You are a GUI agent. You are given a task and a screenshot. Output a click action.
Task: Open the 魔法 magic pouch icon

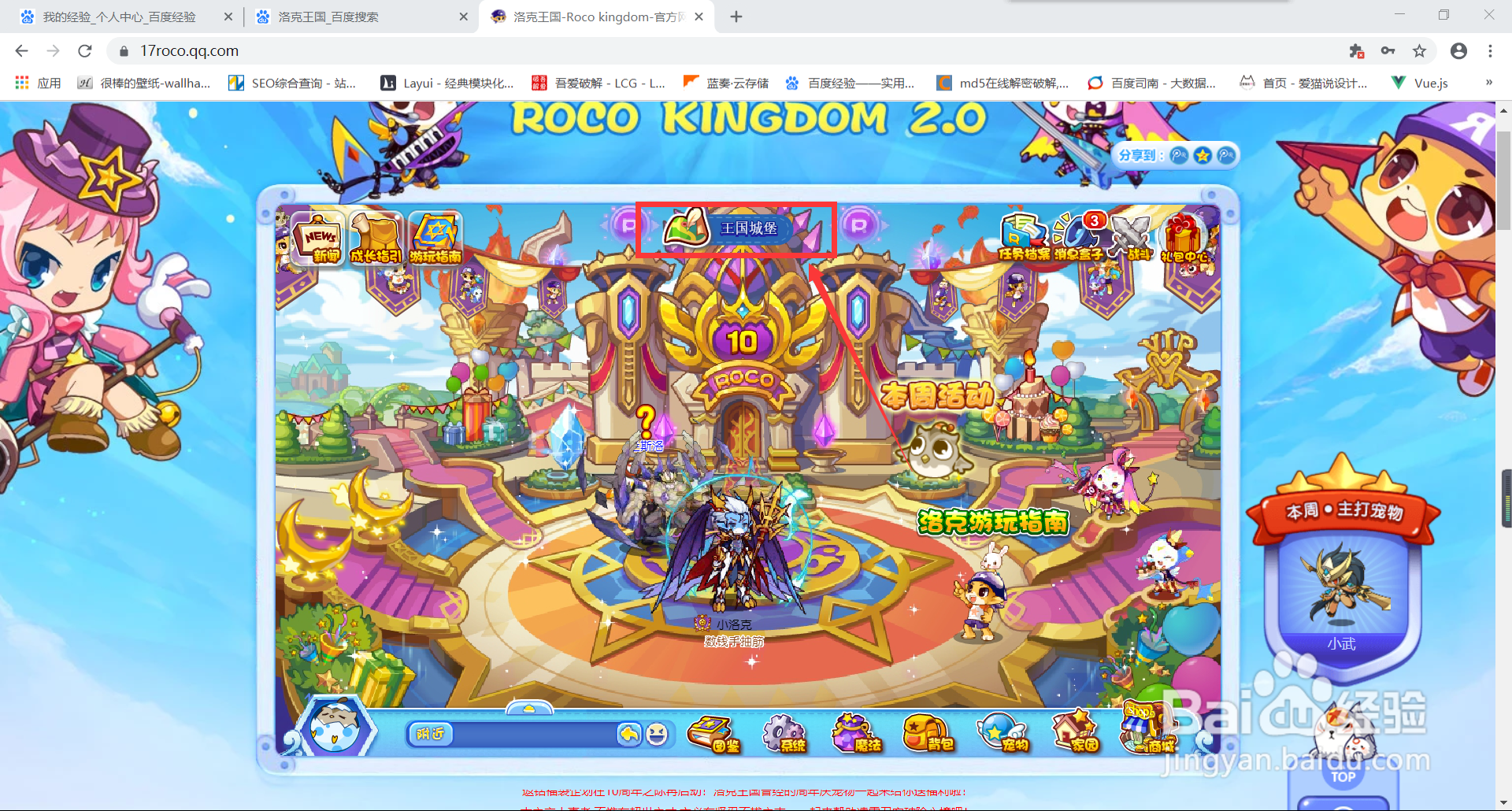pyautogui.click(x=856, y=734)
